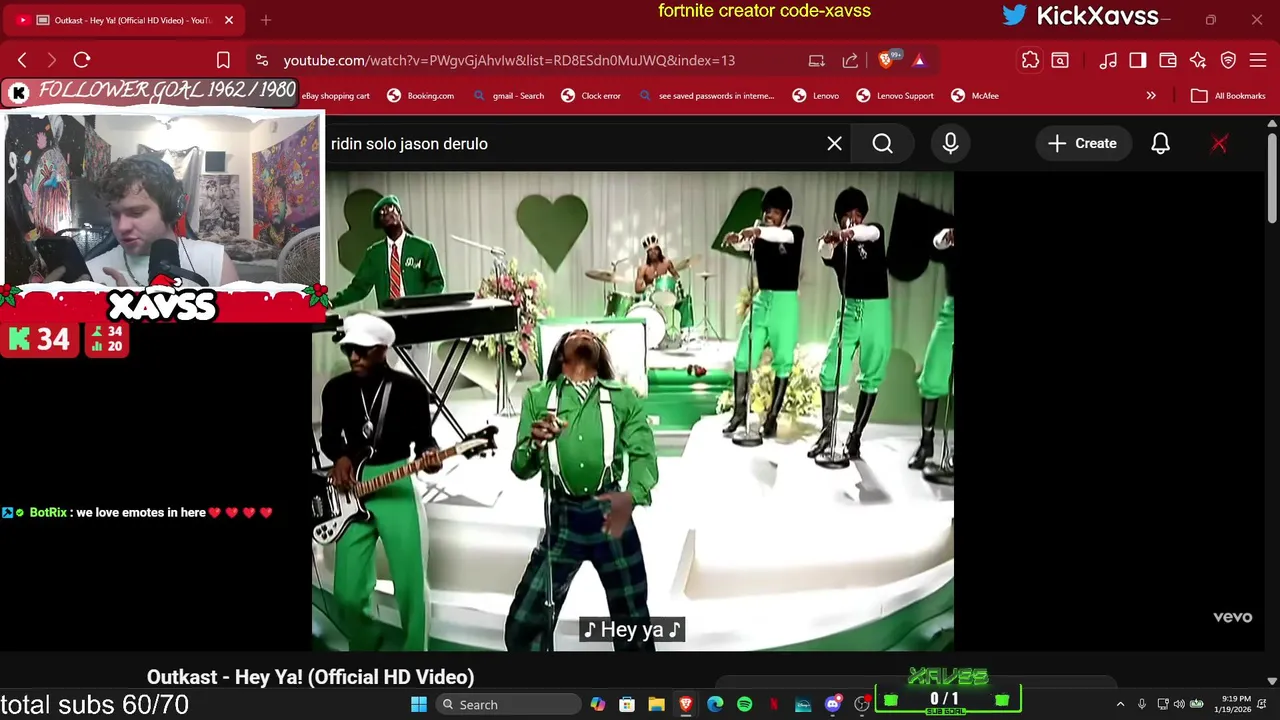Open the Brave Wallet icon
The height and width of the screenshot is (720, 1280).
(1167, 60)
